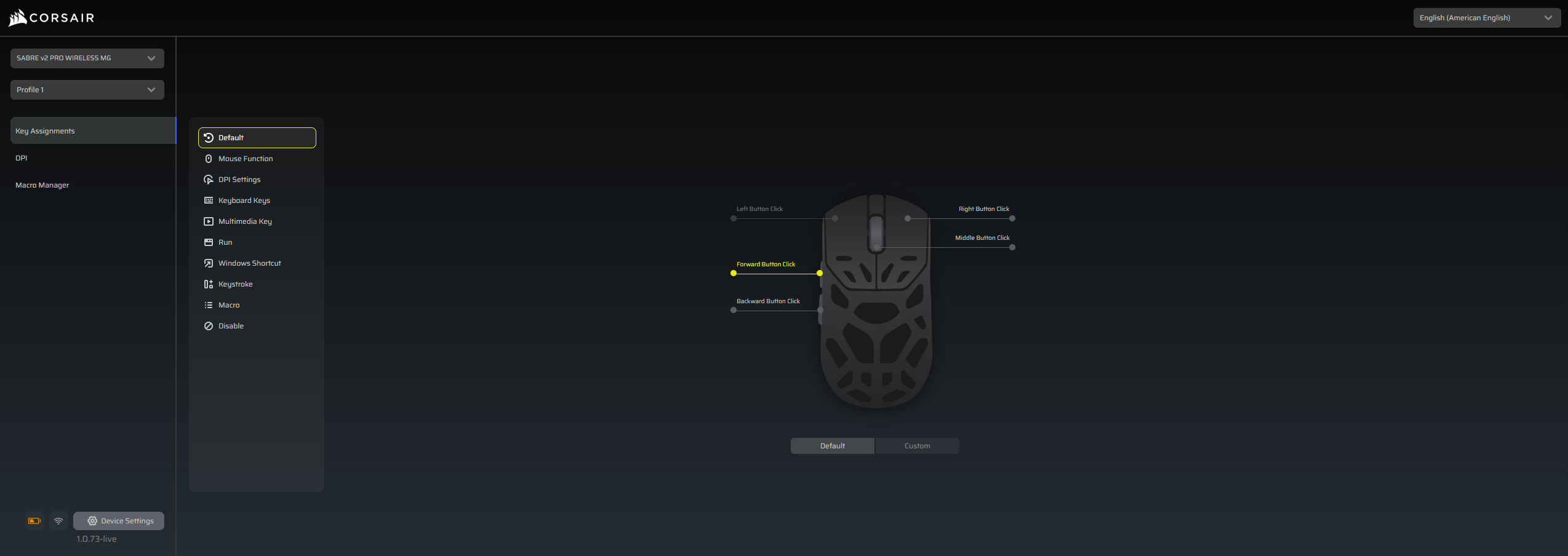This screenshot has width=1568, height=556.
Task: Click the Multimedia Key play icon
Action: click(209, 221)
